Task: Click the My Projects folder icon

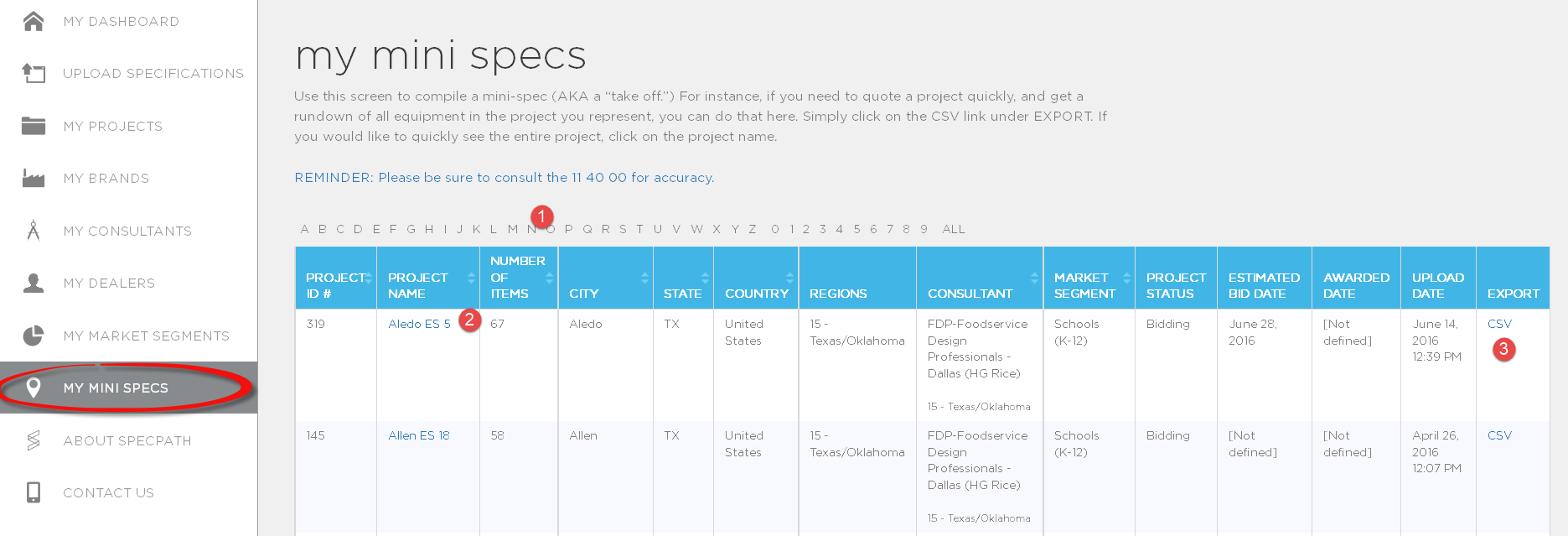Action: [34, 126]
